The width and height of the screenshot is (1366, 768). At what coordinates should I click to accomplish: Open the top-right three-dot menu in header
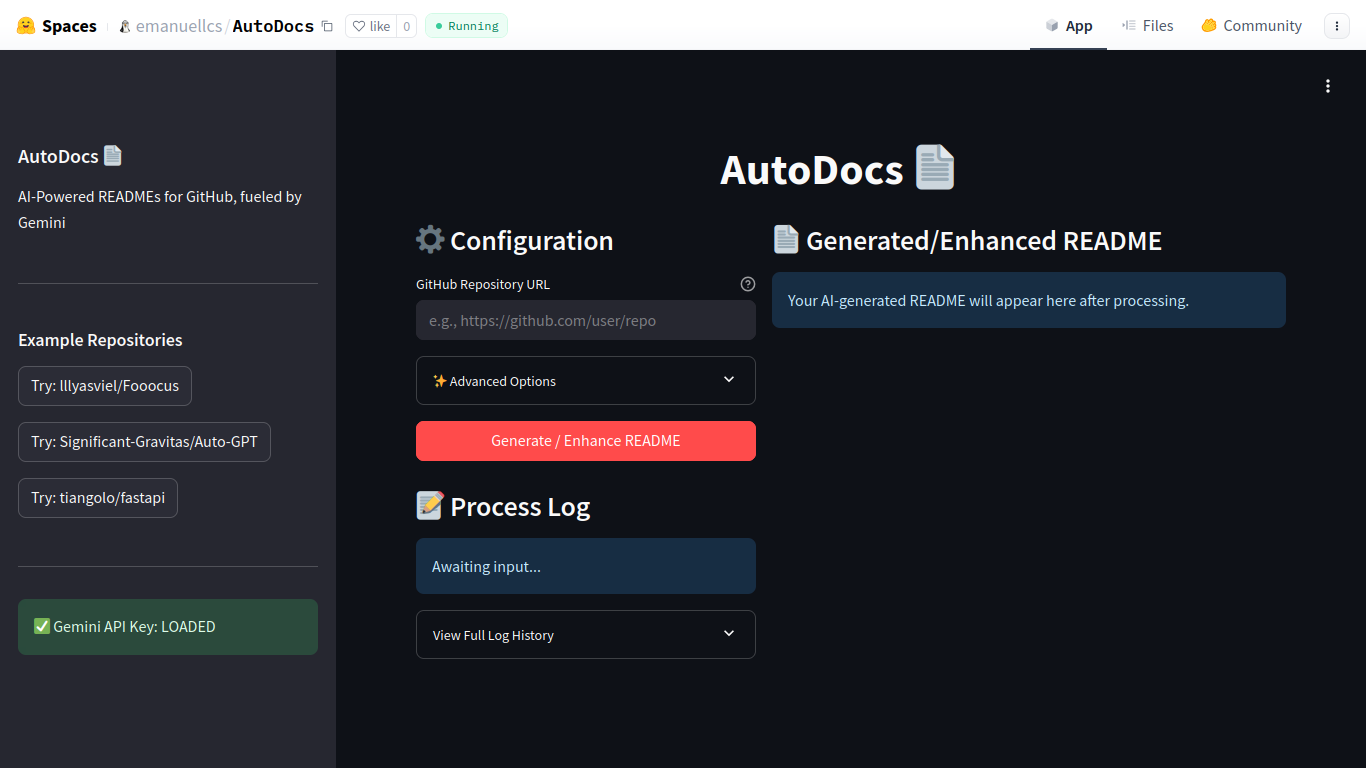point(1337,26)
